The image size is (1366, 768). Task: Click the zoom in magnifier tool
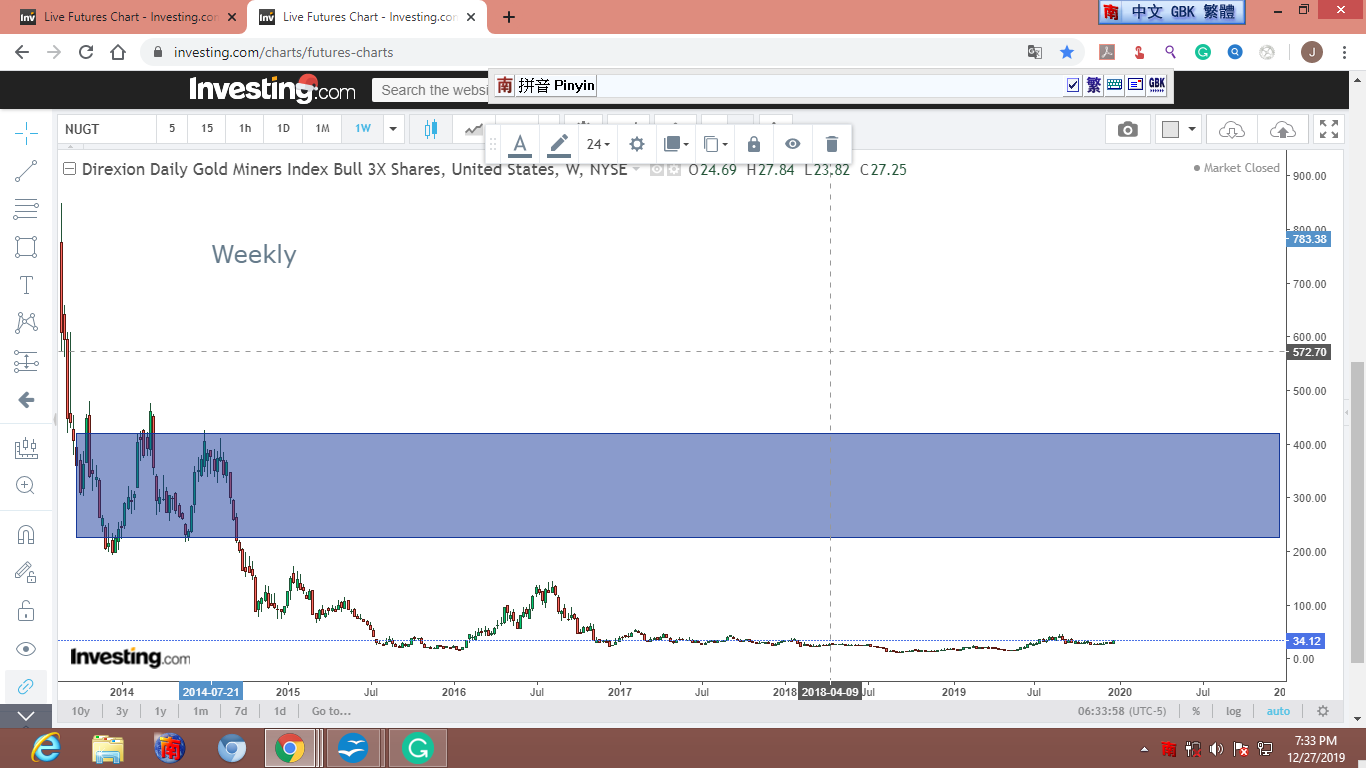pos(26,486)
